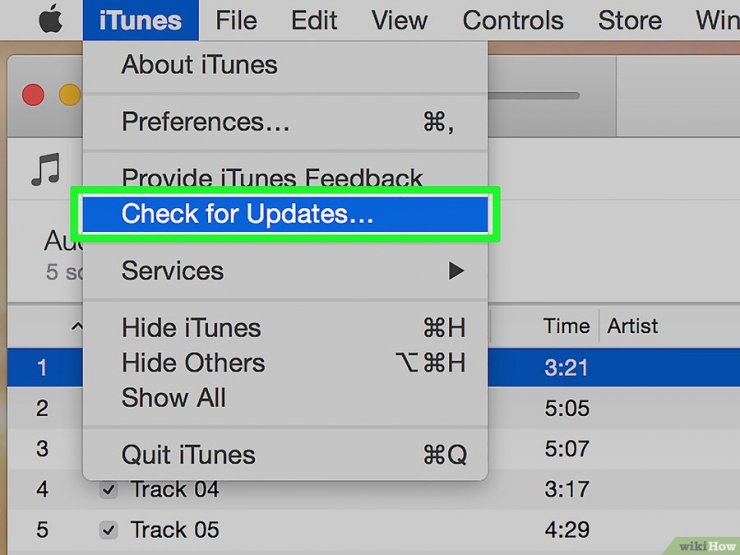This screenshot has height=555, width=740.
Task: Open the Apple logo menu
Action: click(50, 20)
